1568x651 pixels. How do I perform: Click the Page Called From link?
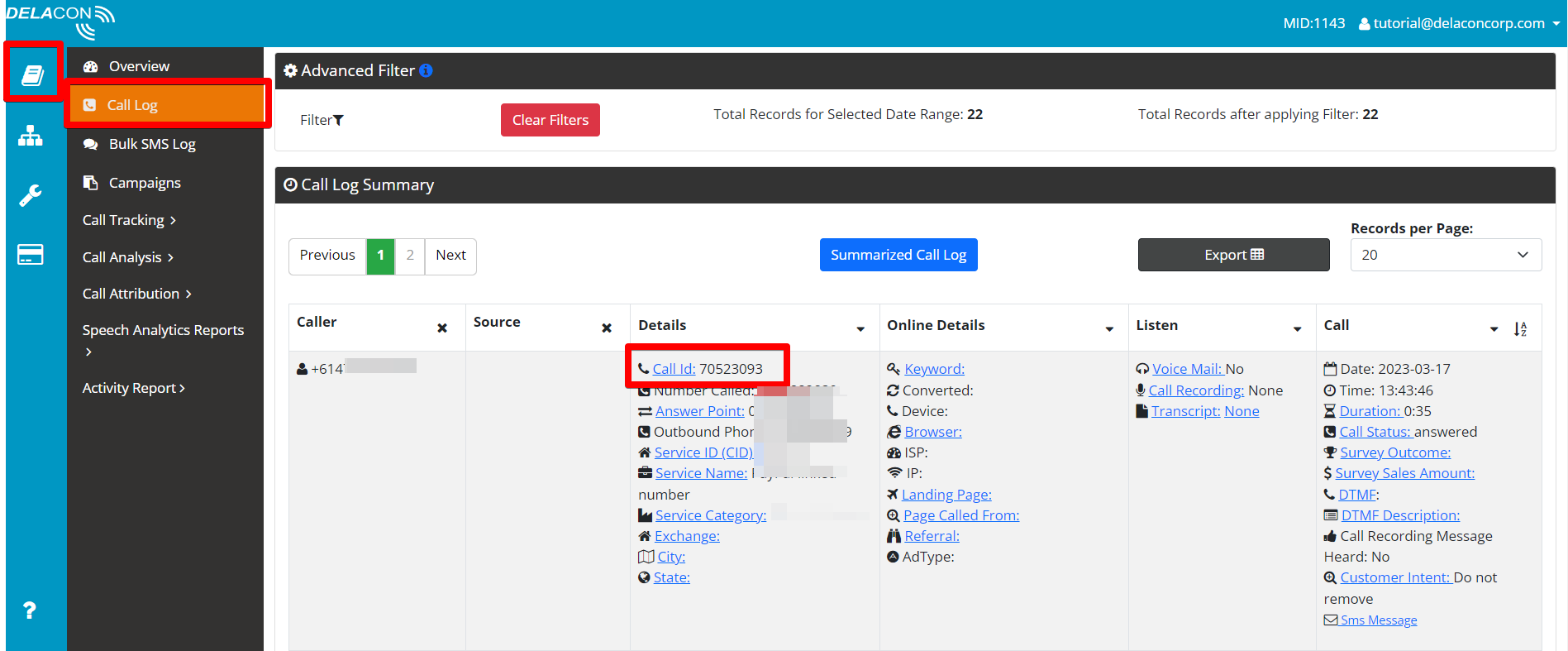click(x=961, y=515)
